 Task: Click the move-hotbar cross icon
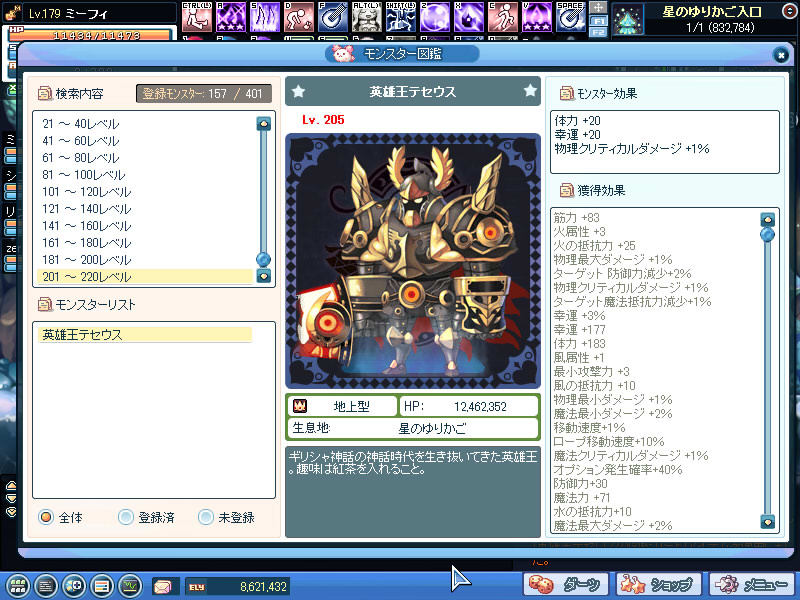pyautogui.click(x=598, y=8)
